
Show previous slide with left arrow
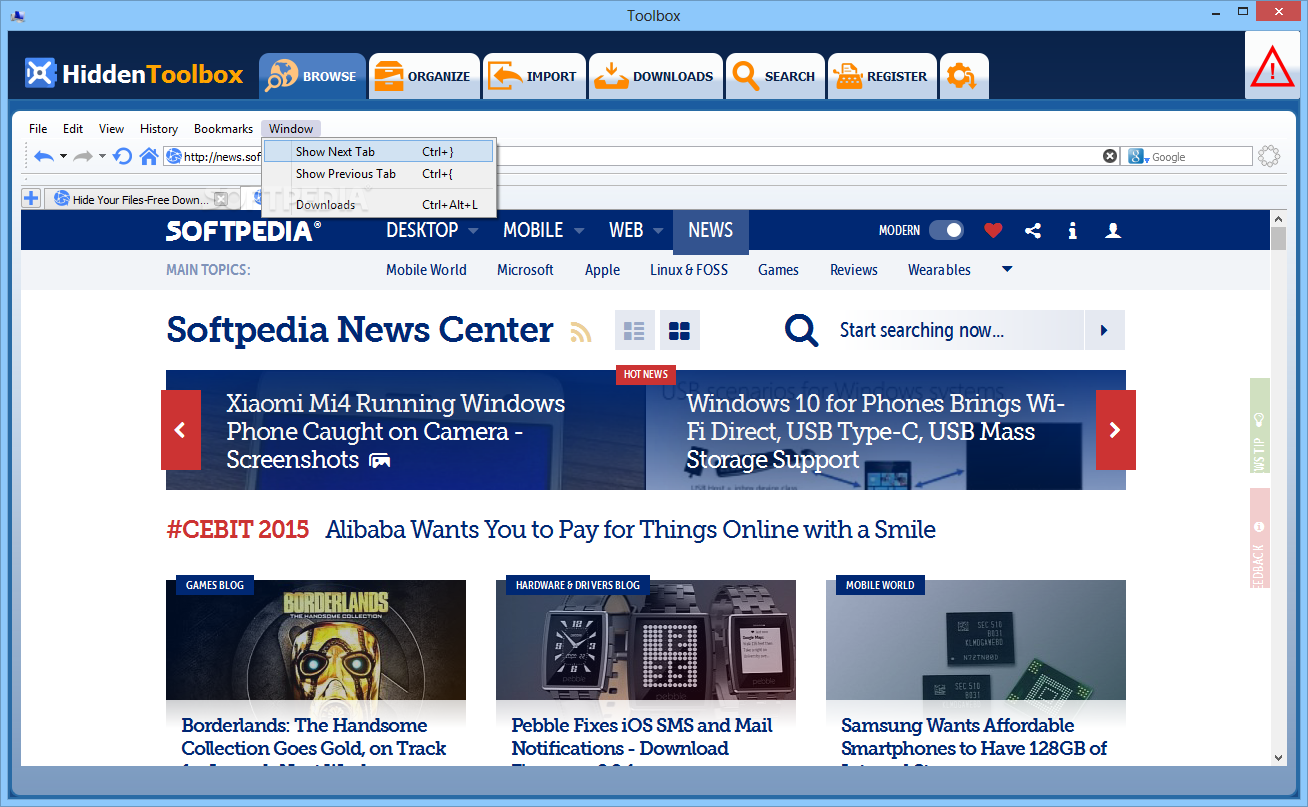181,430
